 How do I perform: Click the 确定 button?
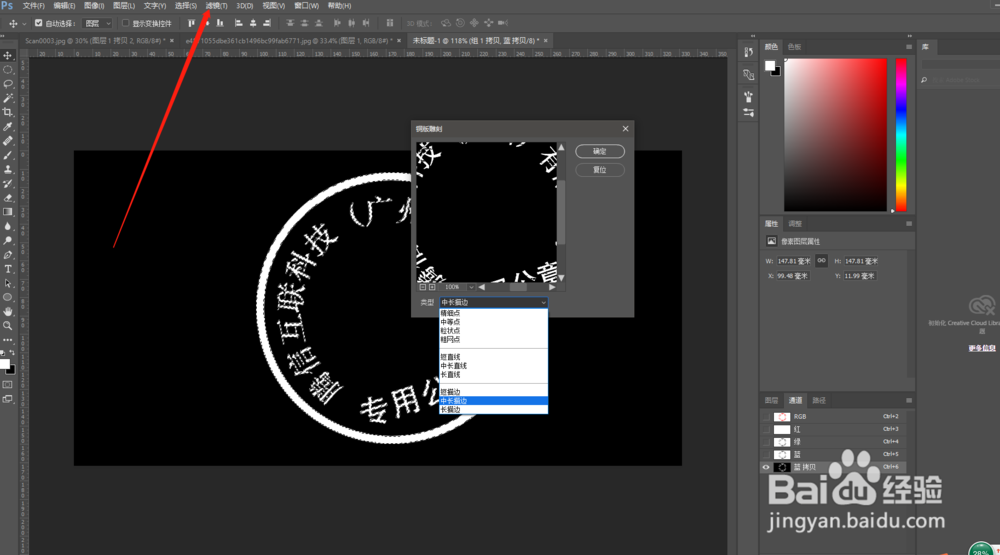[599, 151]
